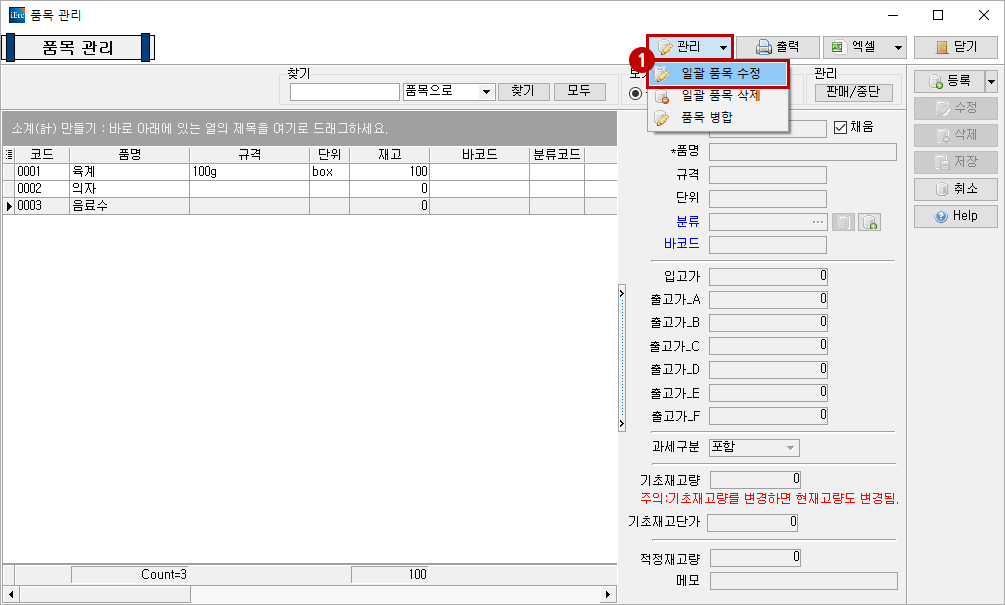Choose 일괄 품목 수정 from the menu
This screenshot has height=605, width=1005.
coord(718,74)
